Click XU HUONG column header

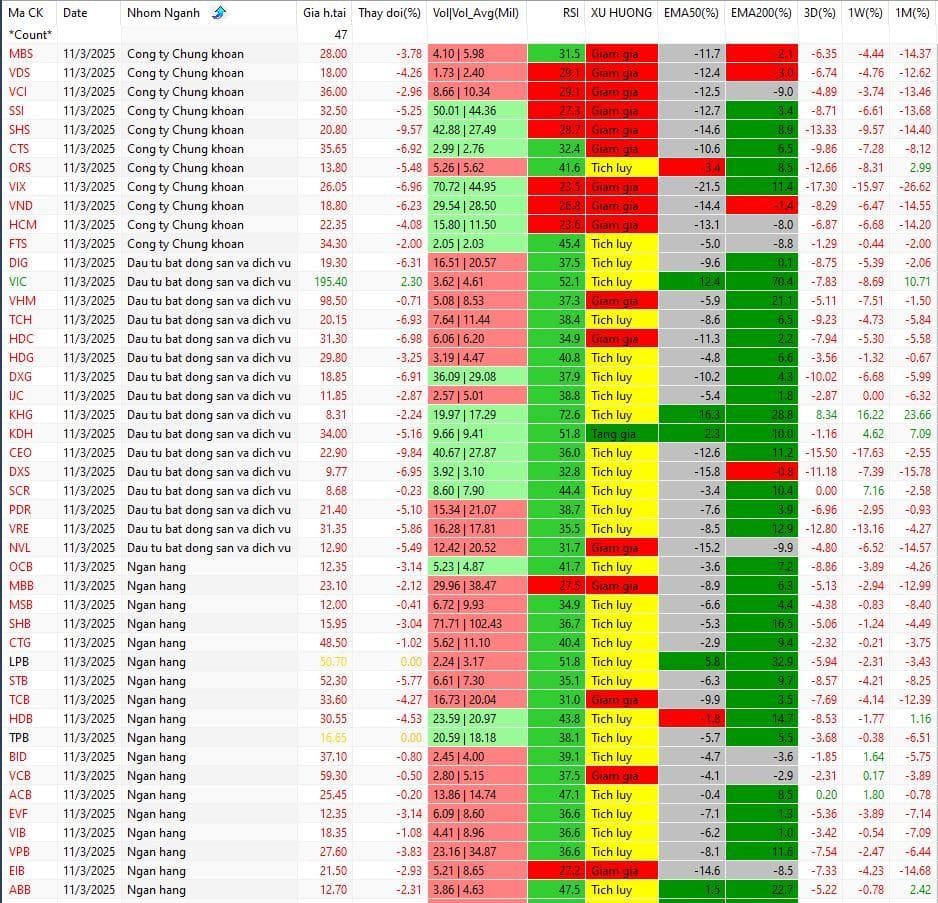621,13
